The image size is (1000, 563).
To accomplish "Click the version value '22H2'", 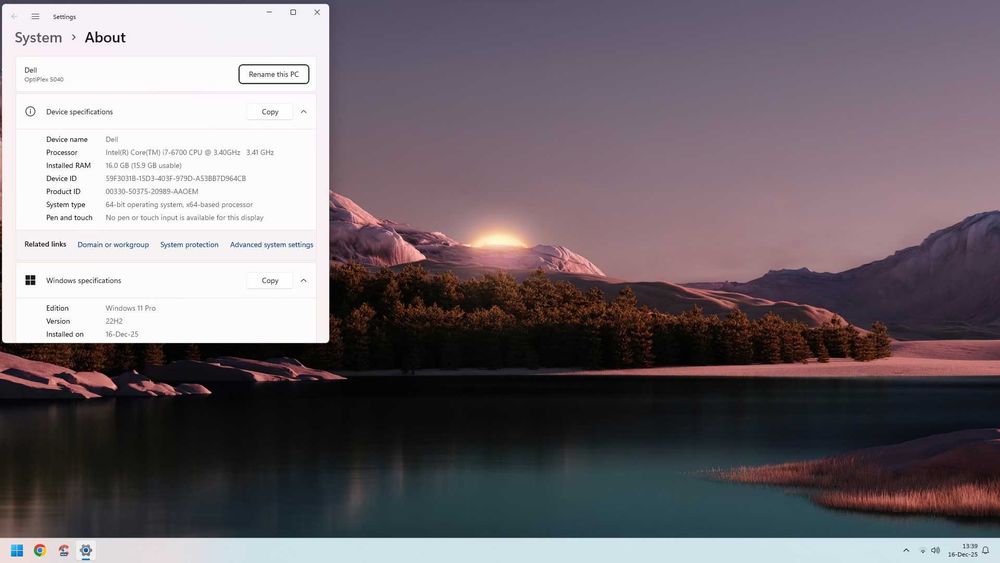I will tap(114, 321).
